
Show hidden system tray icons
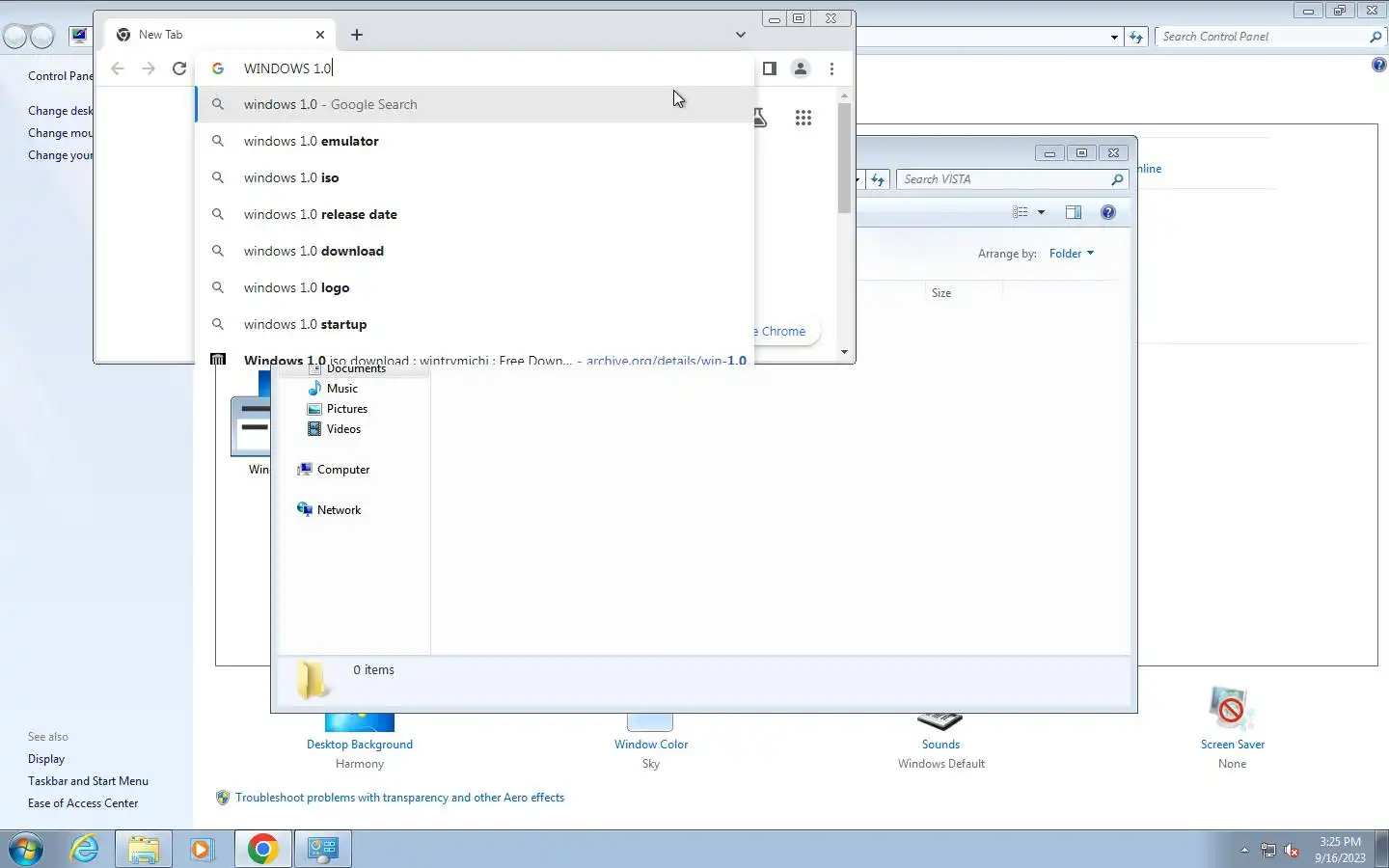(1244, 851)
